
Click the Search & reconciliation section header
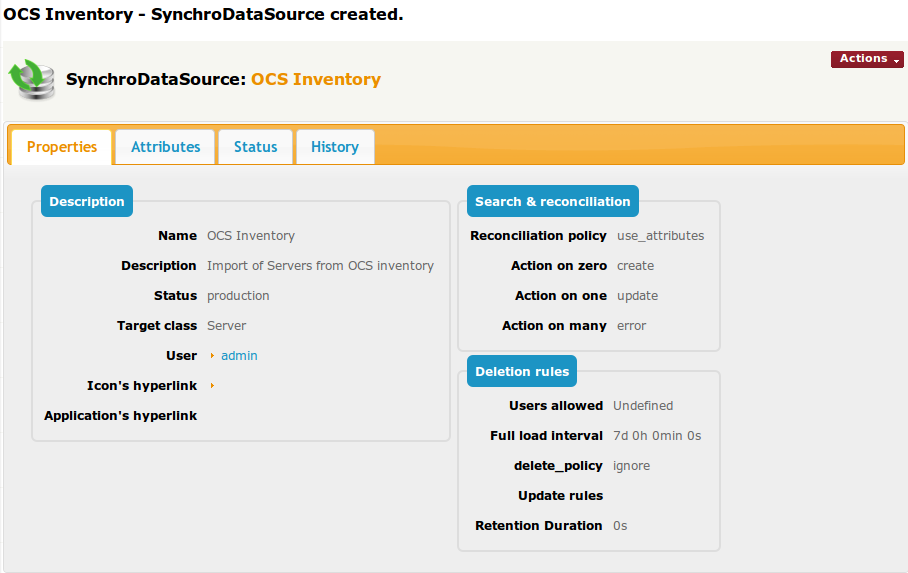point(552,201)
